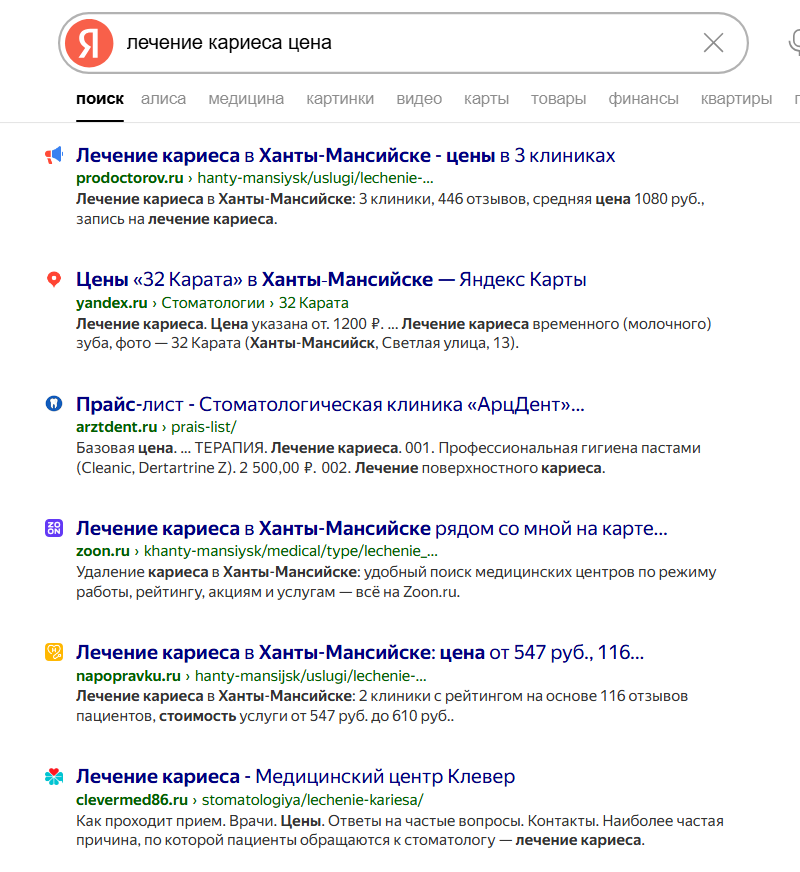800x872 pixels.
Task: Open the видео search tab
Action: (419, 98)
